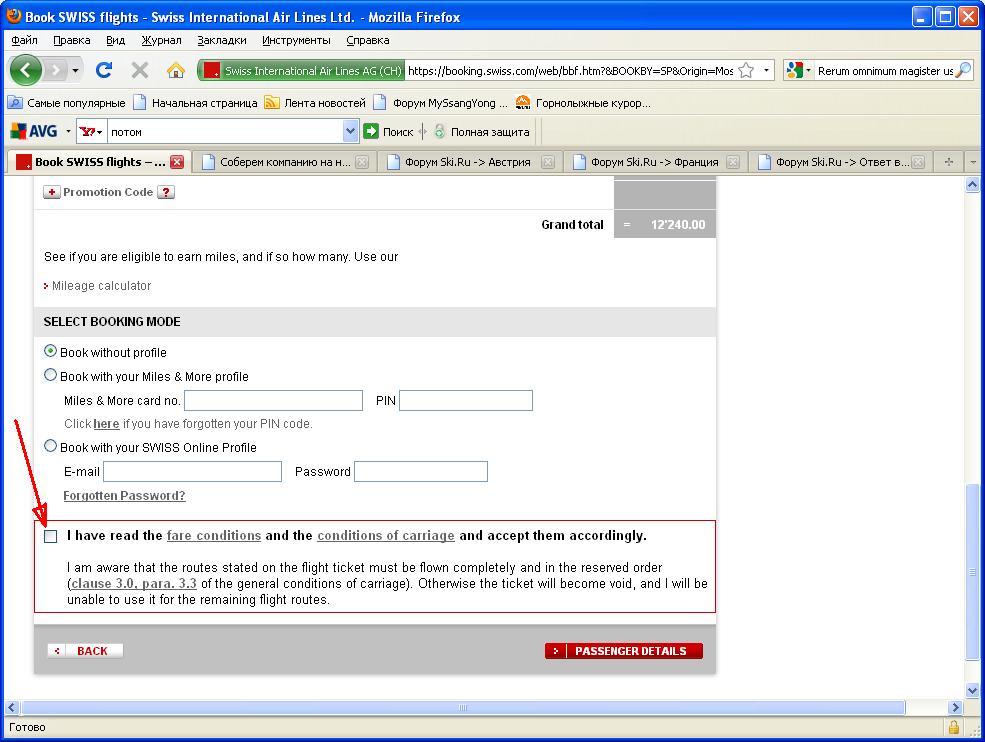The height and width of the screenshot is (742, 985).
Task: Open the list all tabs dropdown
Action: tap(973, 162)
